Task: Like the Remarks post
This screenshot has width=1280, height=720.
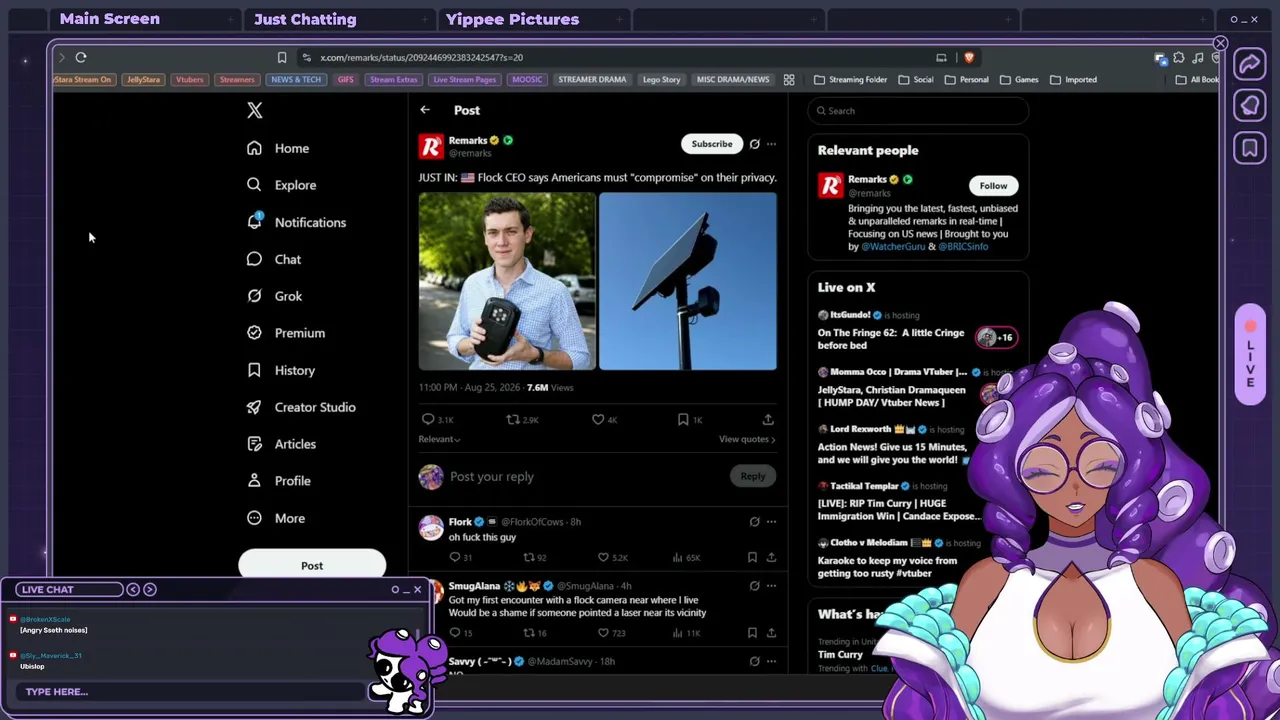Action: point(598,420)
